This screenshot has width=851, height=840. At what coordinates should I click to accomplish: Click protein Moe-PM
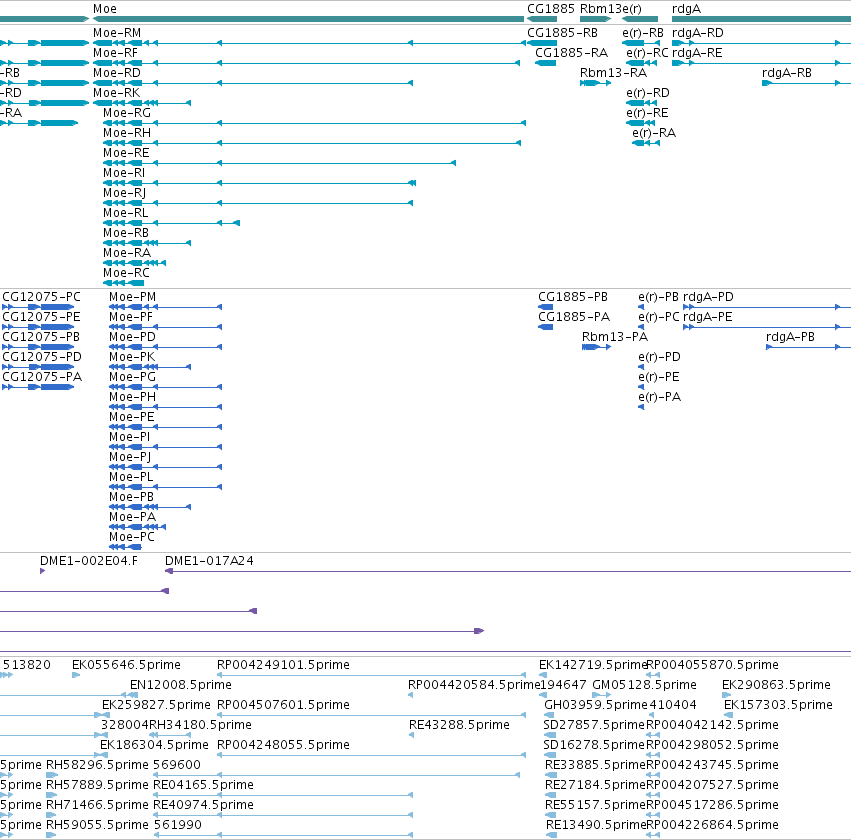tap(132, 297)
